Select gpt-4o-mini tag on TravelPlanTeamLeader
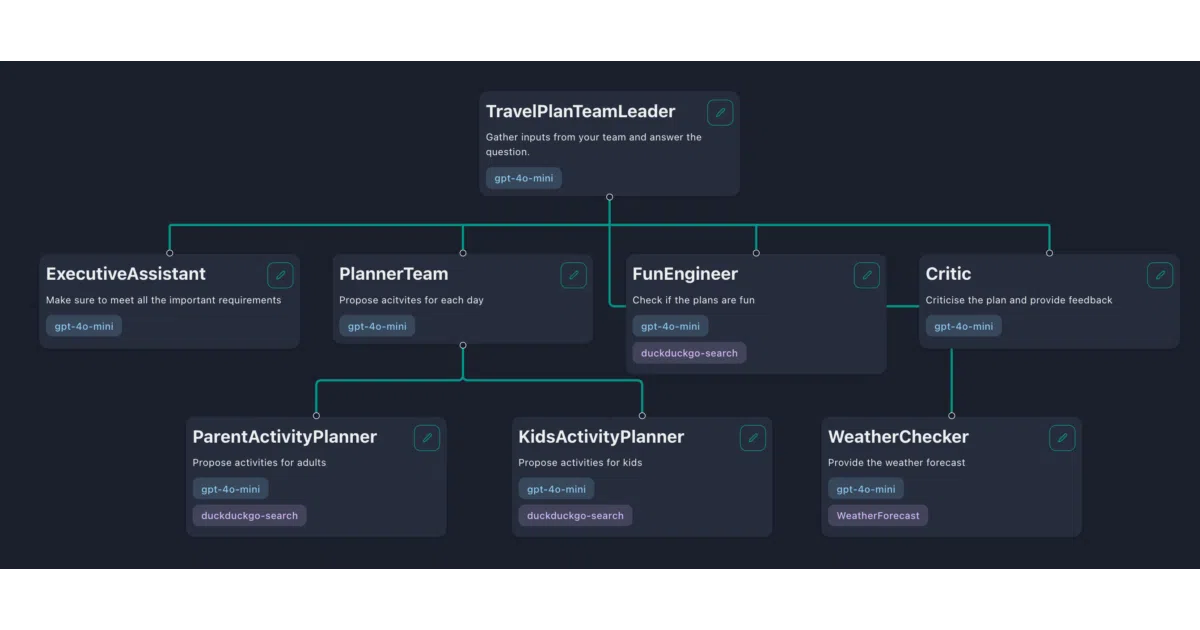 524,178
